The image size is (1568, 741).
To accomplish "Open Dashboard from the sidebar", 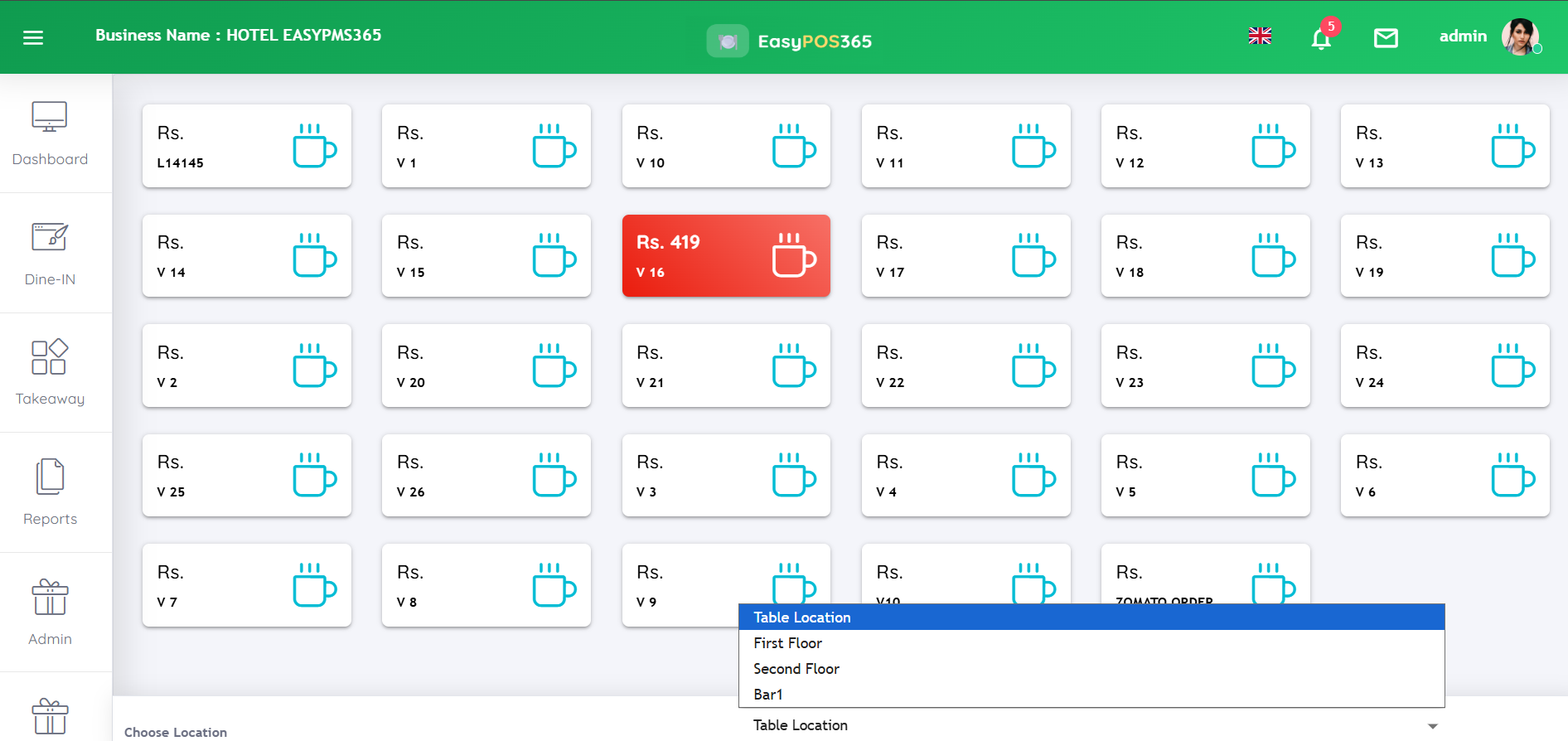I will coord(50,134).
